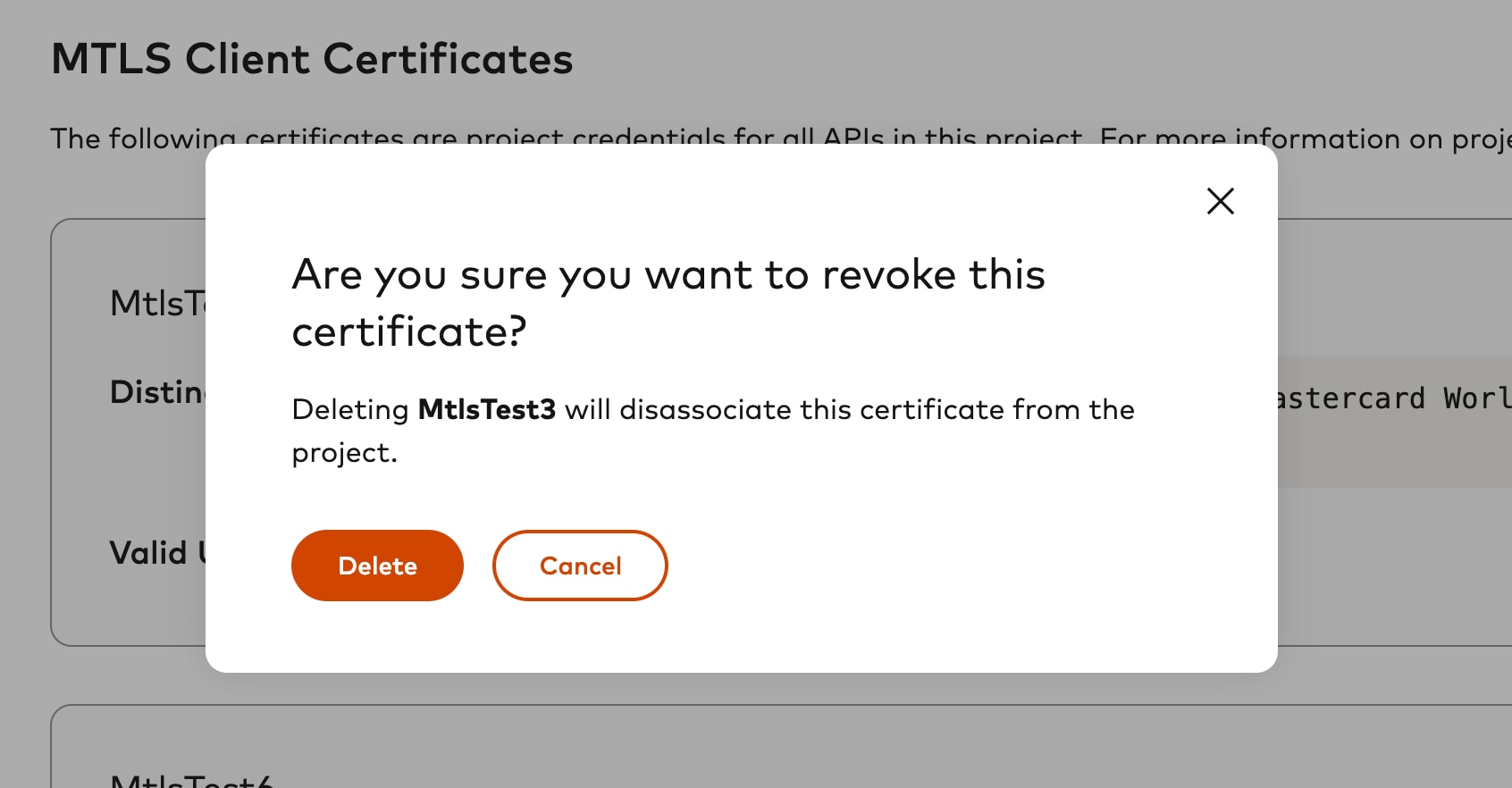Click the Valid Until label

pyautogui.click(x=161, y=552)
